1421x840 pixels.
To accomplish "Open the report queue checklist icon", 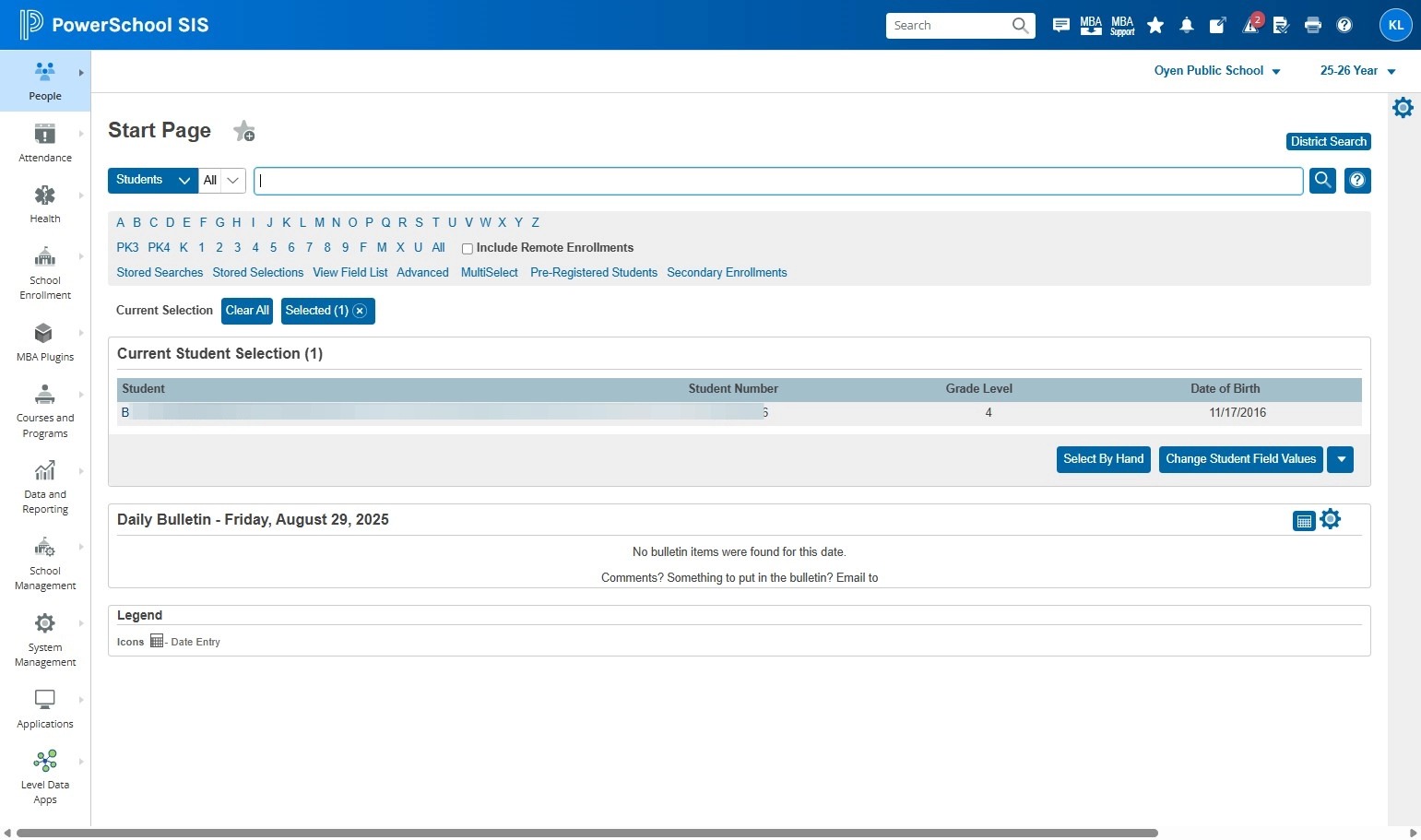I will coord(1281,25).
